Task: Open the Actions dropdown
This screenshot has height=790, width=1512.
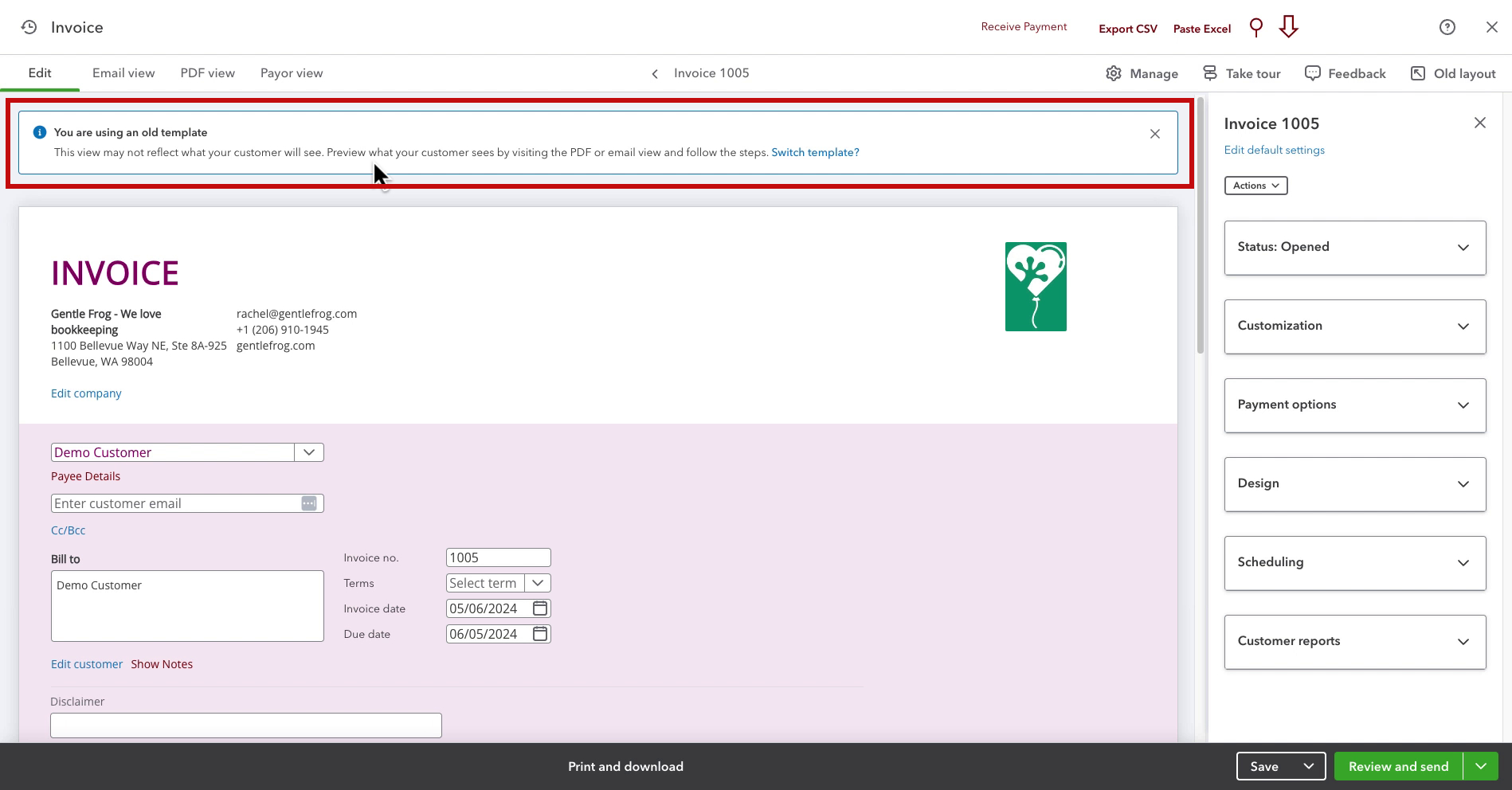Action: pyautogui.click(x=1255, y=186)
